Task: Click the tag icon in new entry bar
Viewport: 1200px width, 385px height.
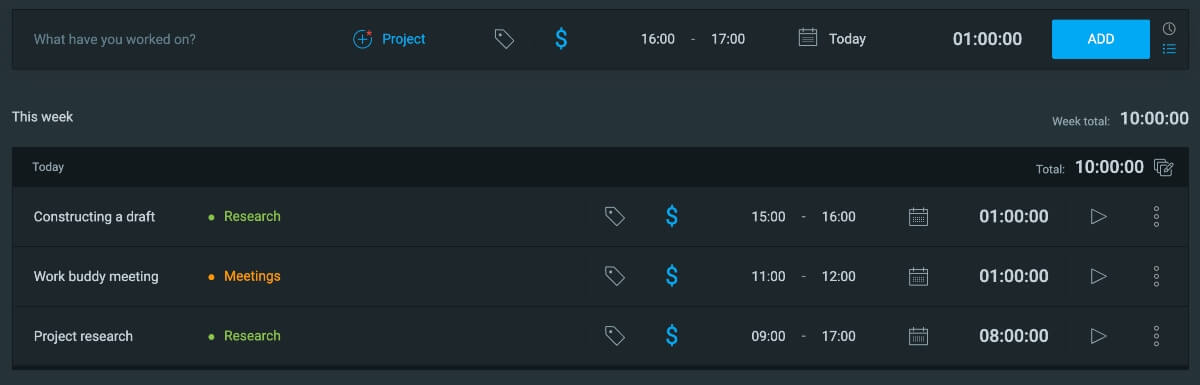Action: pyautogui.click(x=505, y=39)
